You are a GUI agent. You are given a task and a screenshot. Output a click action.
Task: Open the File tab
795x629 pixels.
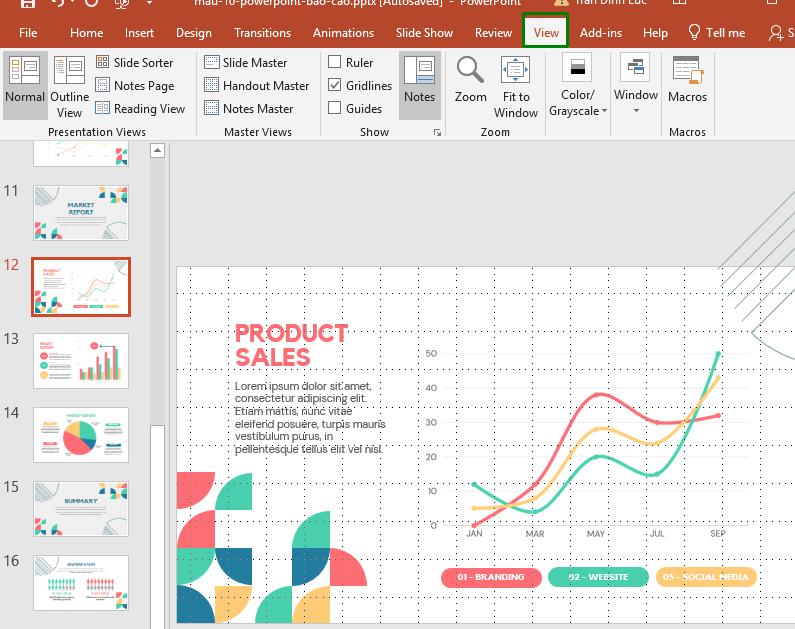[28, 33]
